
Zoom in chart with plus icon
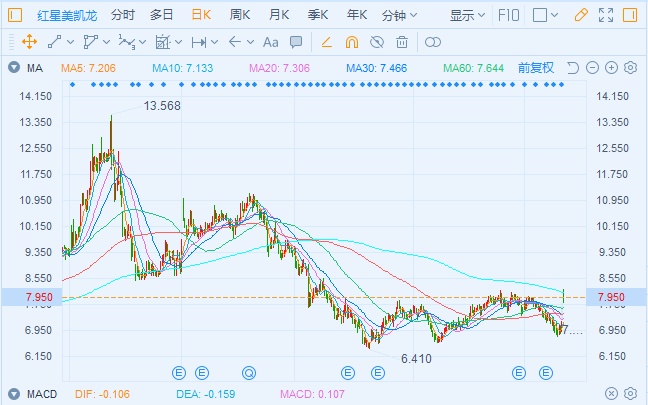coord(611,68)
